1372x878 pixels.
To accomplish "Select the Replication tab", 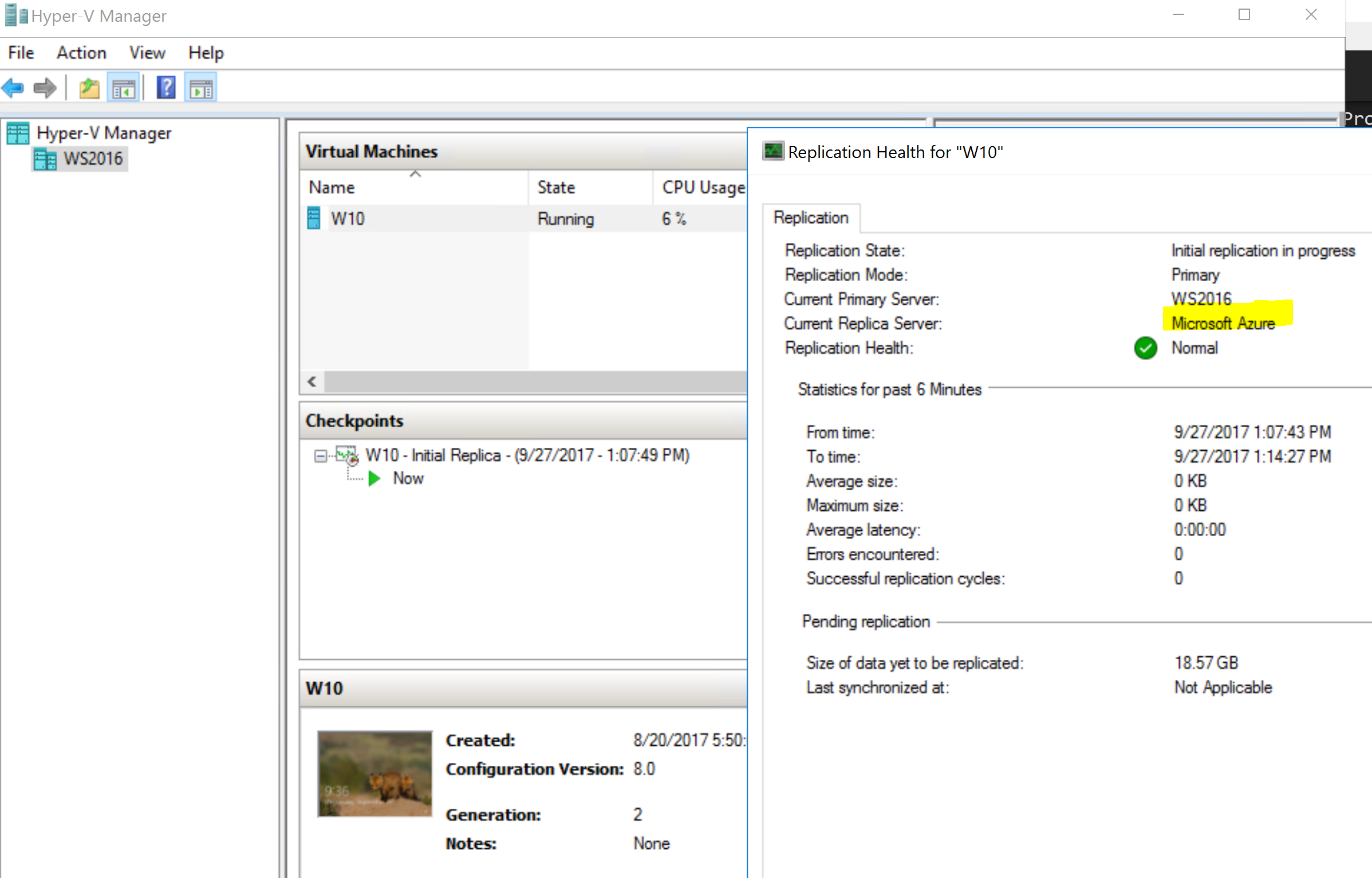I will click(810, 218).
